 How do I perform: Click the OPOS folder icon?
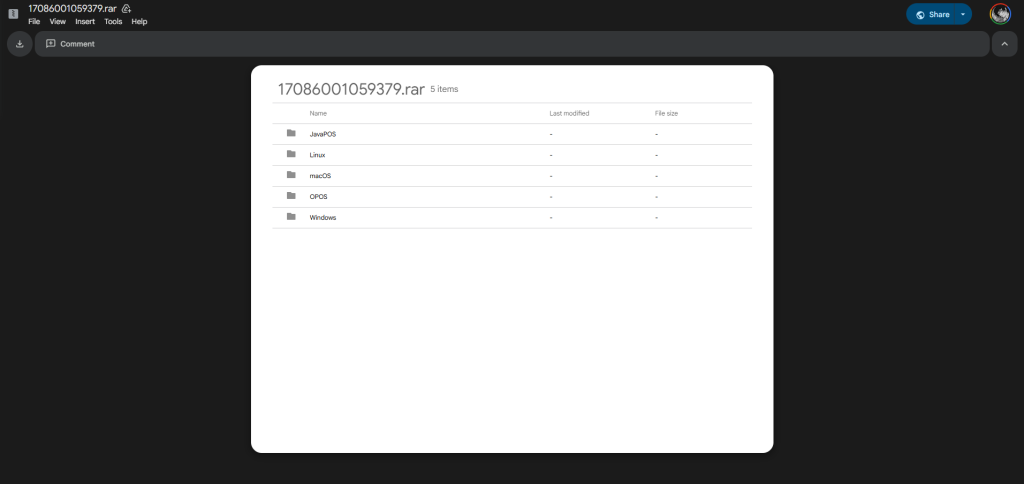(x=291, y=196)
